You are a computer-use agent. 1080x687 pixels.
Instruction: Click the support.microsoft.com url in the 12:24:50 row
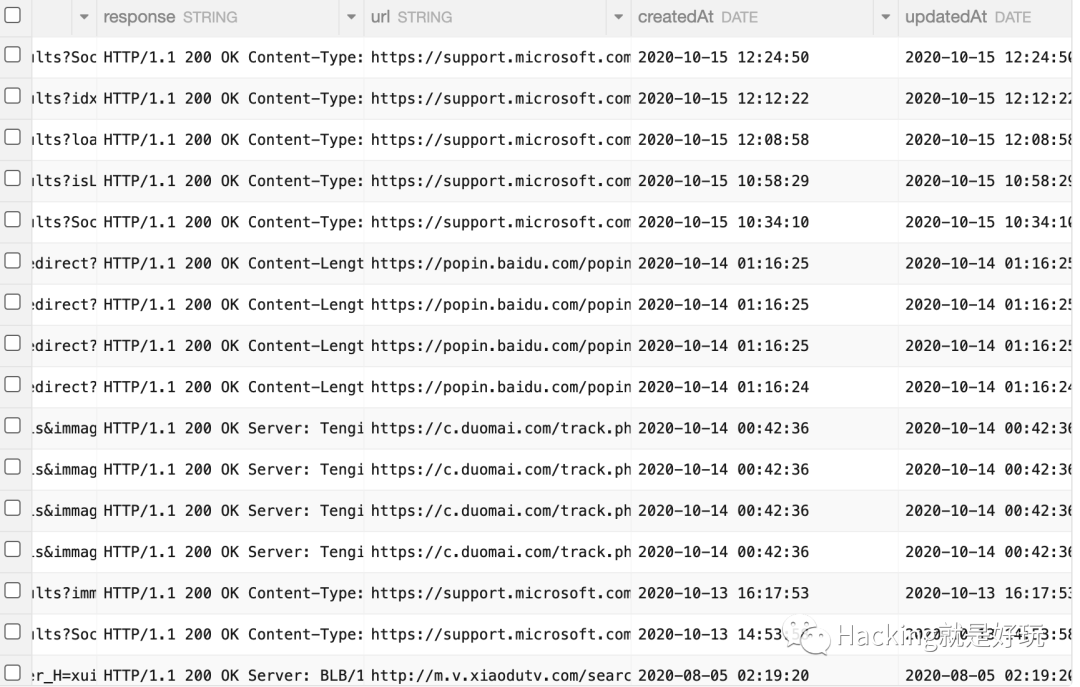[501, 57]
